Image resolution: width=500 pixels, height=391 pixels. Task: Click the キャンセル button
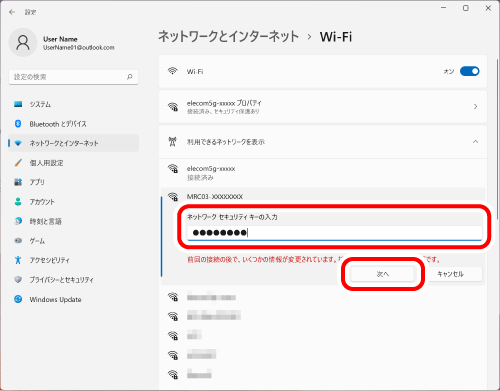[x=450, y=274]
